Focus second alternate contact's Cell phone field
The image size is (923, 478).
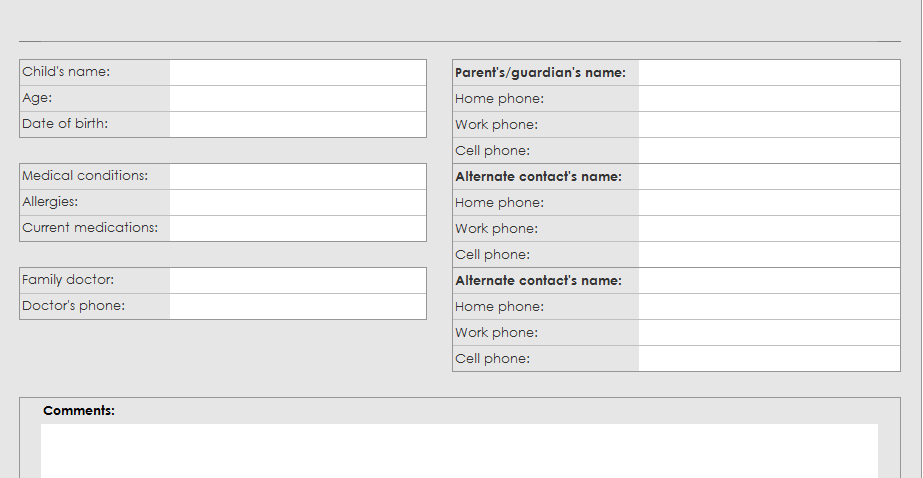768,359
